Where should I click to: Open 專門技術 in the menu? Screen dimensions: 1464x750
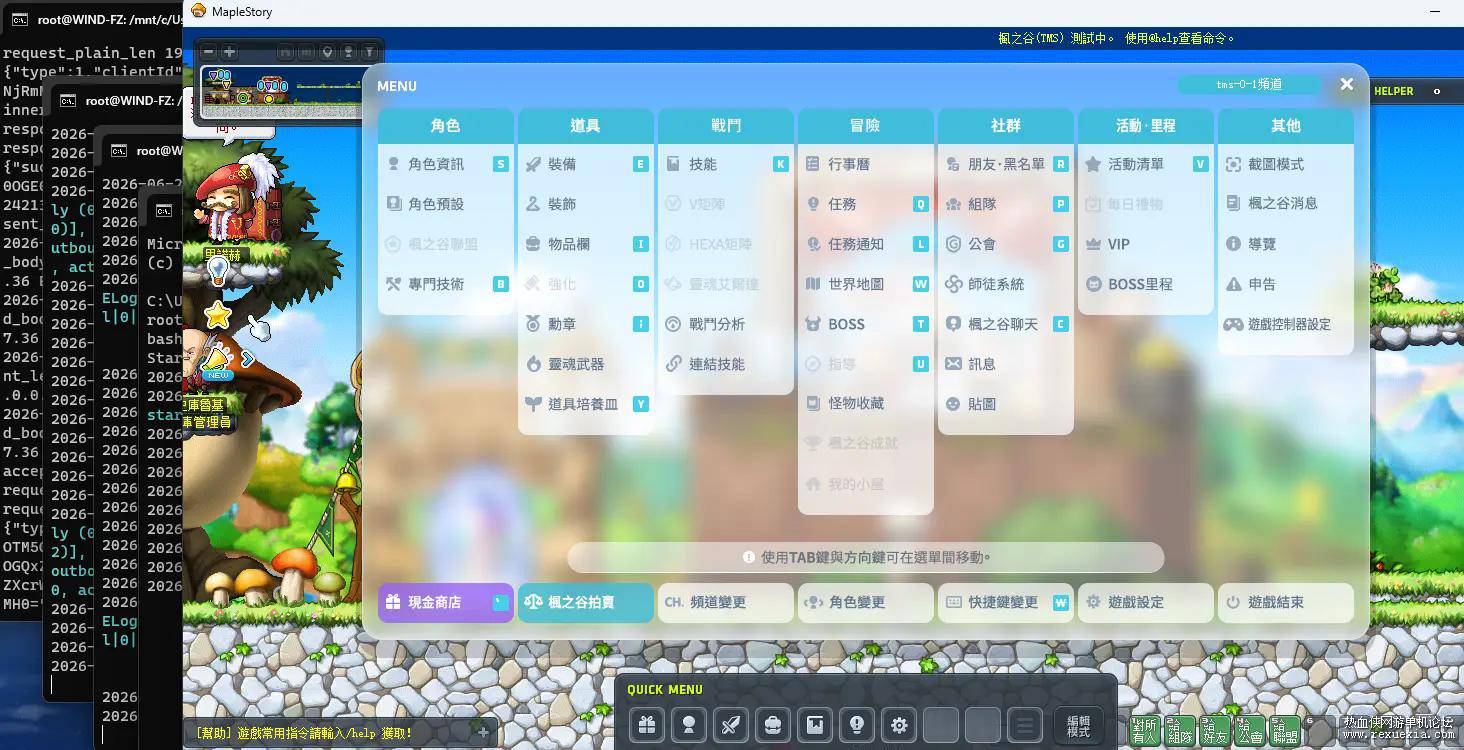(446, 284)
